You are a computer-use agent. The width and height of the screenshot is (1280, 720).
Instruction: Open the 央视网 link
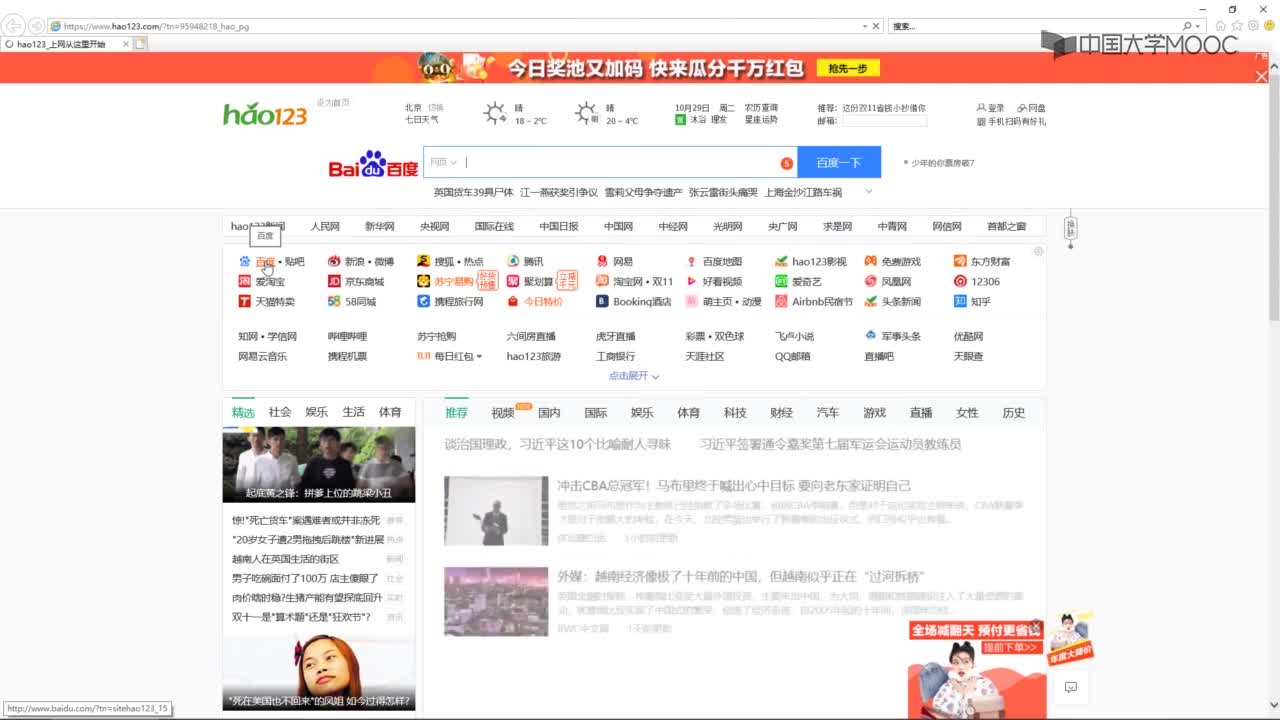(434, 227)
